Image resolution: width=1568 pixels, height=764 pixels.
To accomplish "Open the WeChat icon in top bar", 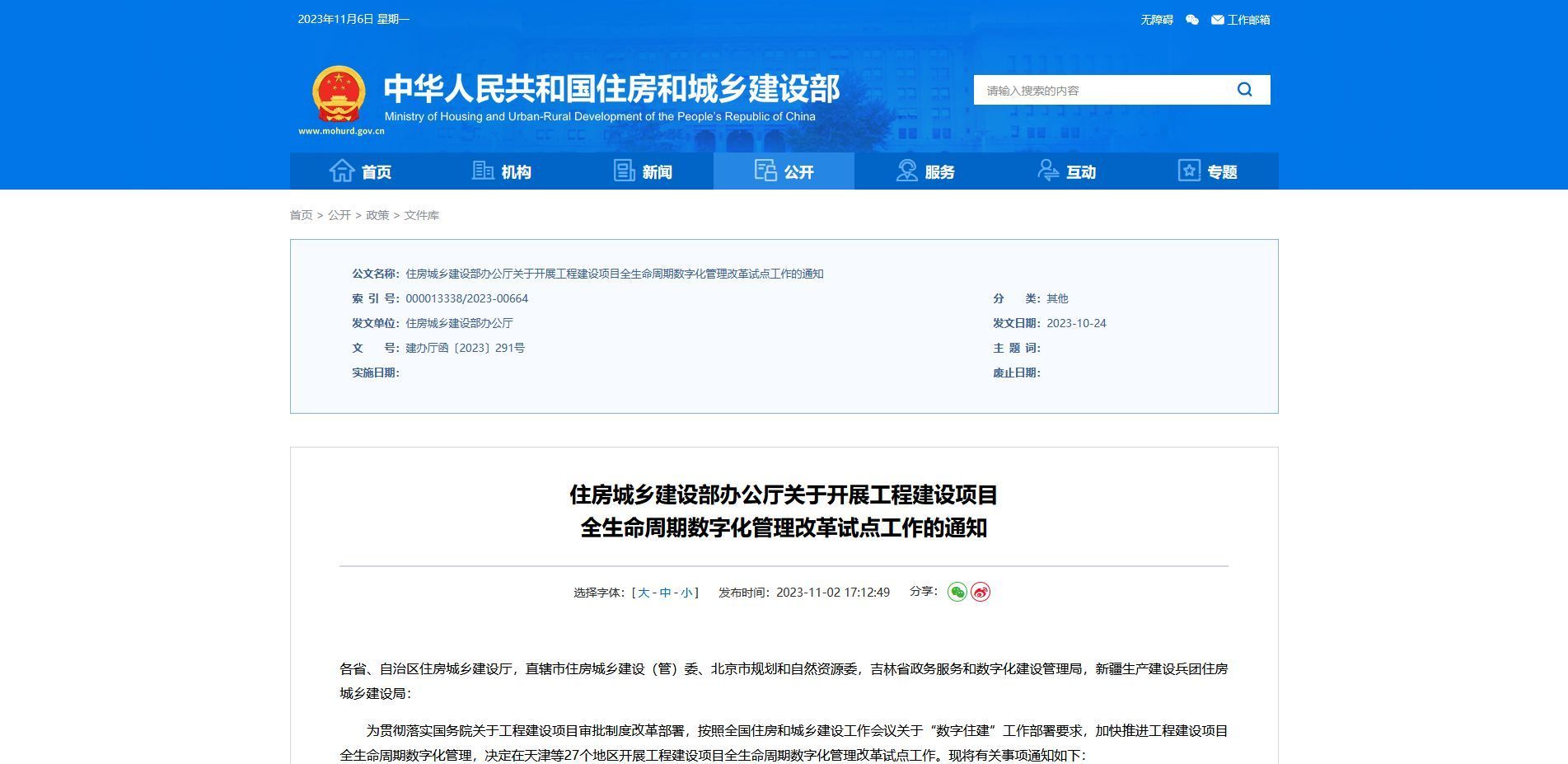I will (1191, 20).
